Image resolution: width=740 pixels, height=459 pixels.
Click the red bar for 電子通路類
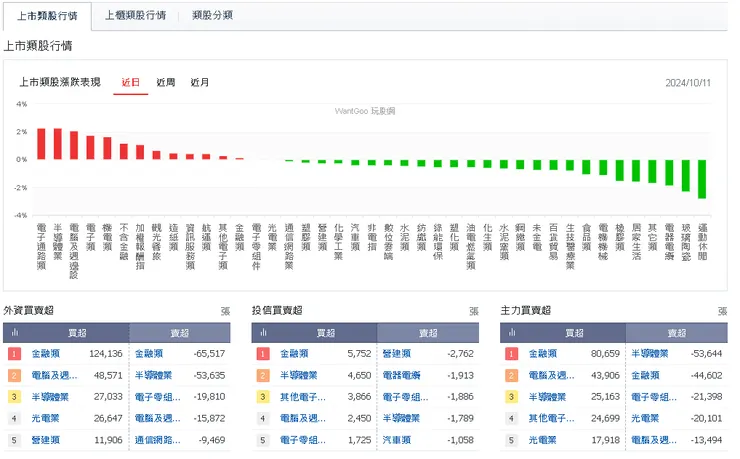[41, 144]
